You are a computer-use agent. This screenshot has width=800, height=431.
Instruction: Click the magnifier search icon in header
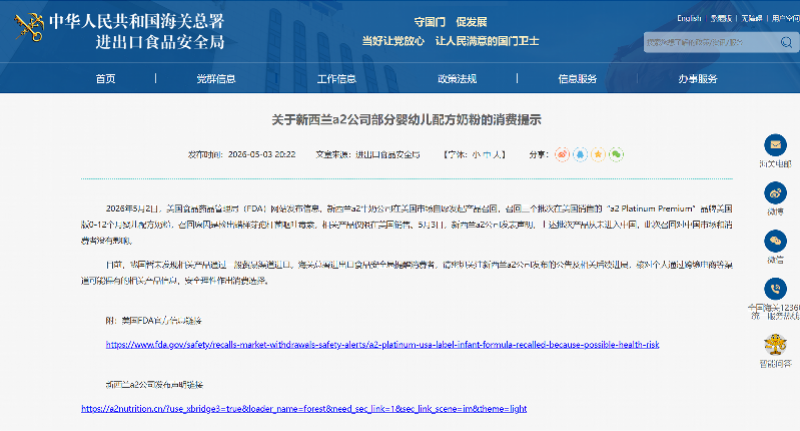coord(786,42)
